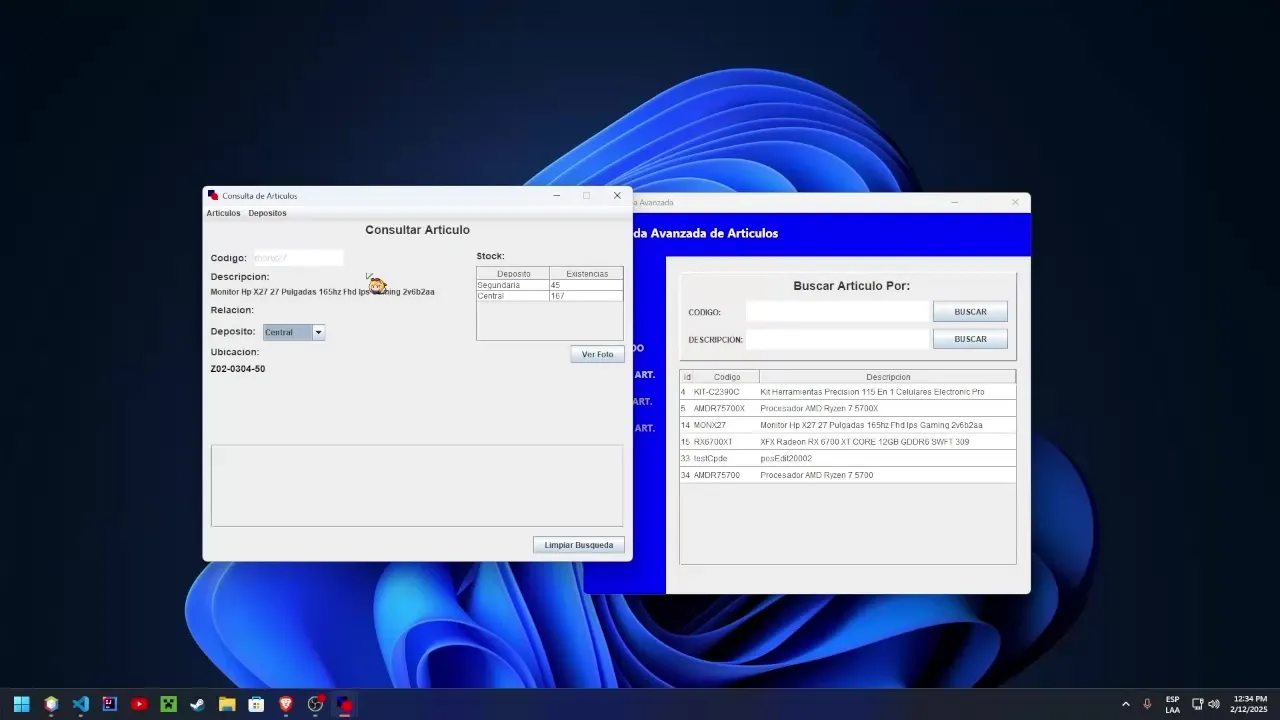Viewport: 1280px width, 720px height.
Task: Click the Id column header in results table
Action: 686,377
